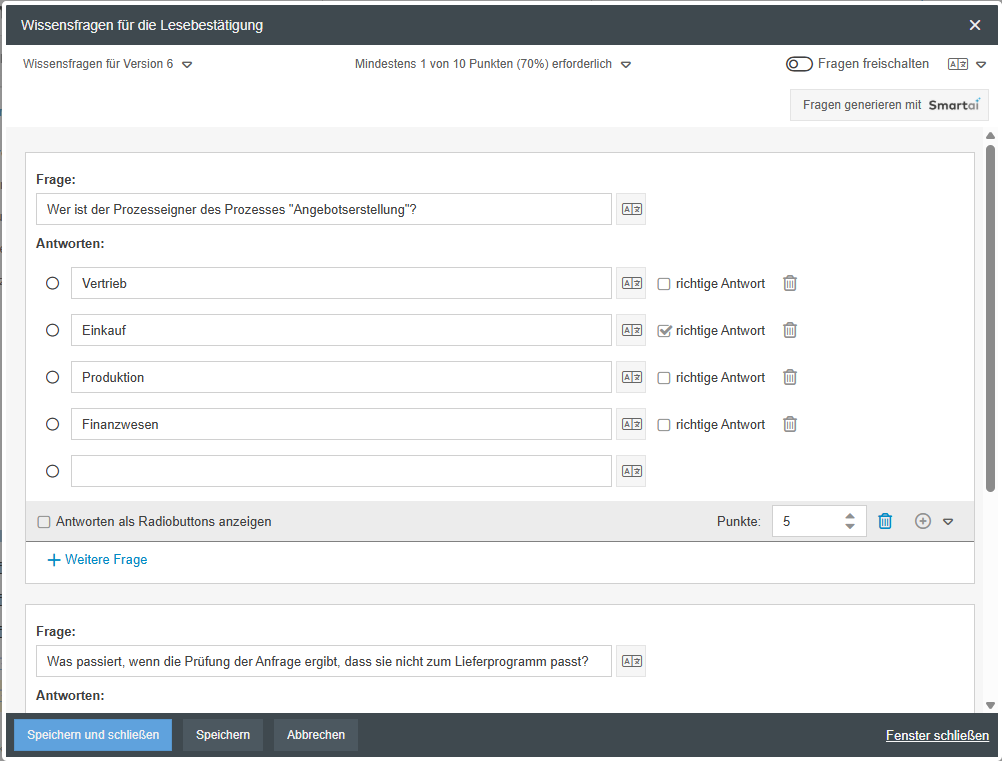Click Speichern und schließen

[x=93, y=735]
